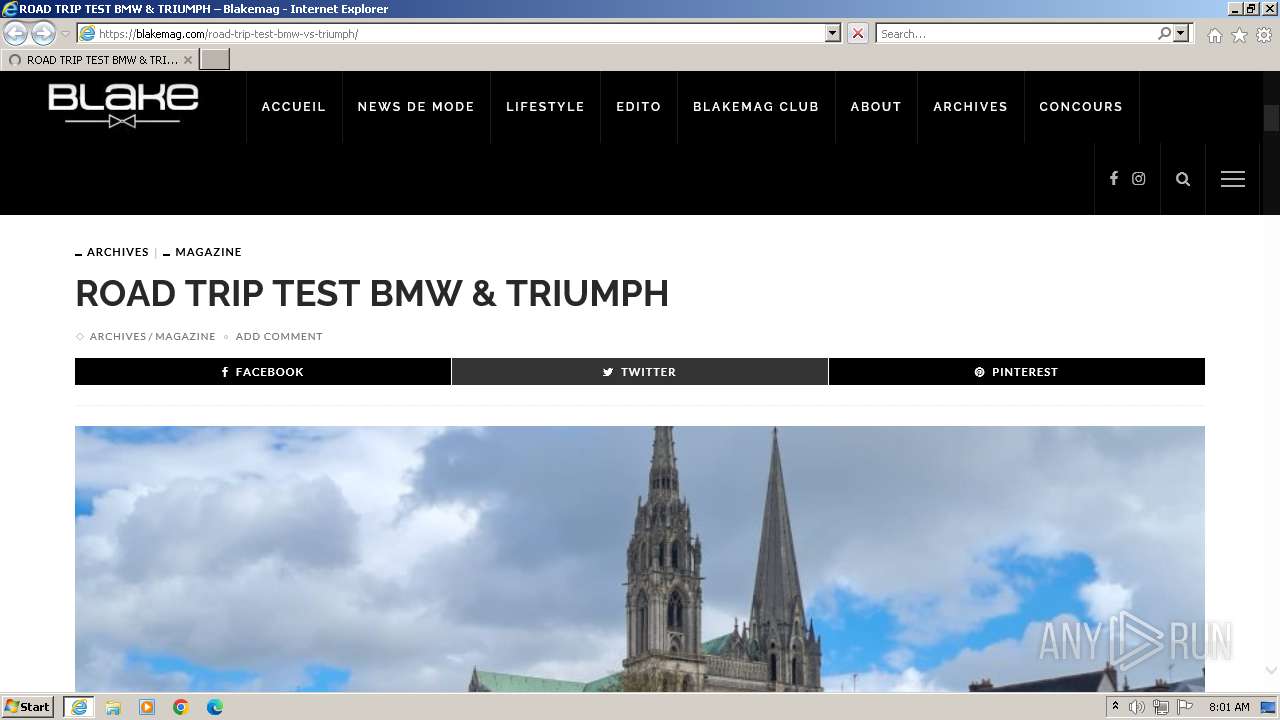Image resolution: width=1280 pixels, height=720 pixels.
Task: Open a new blank tab
Action: (x=214, y=60)
